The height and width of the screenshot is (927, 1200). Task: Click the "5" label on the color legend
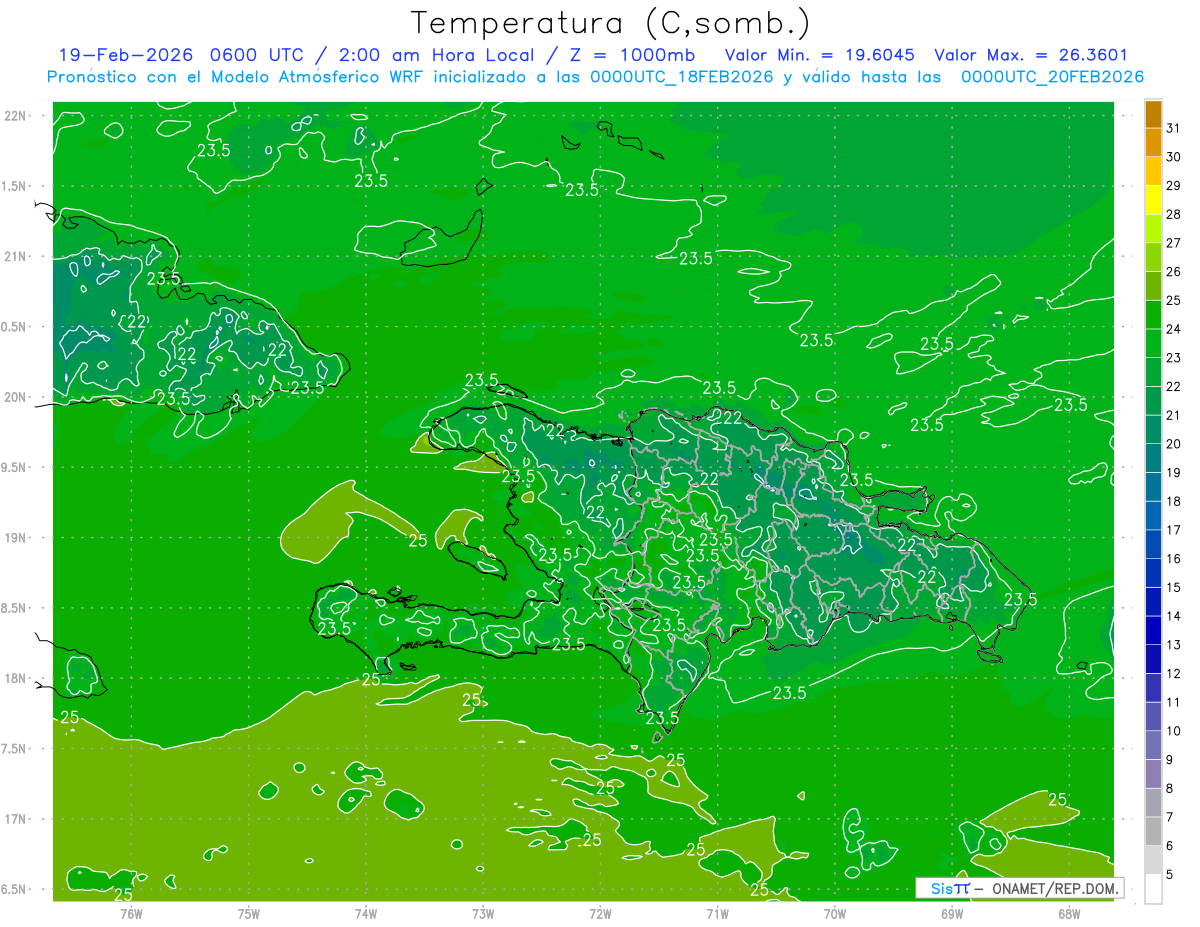pyautogui.click(x=1169, y=874)
